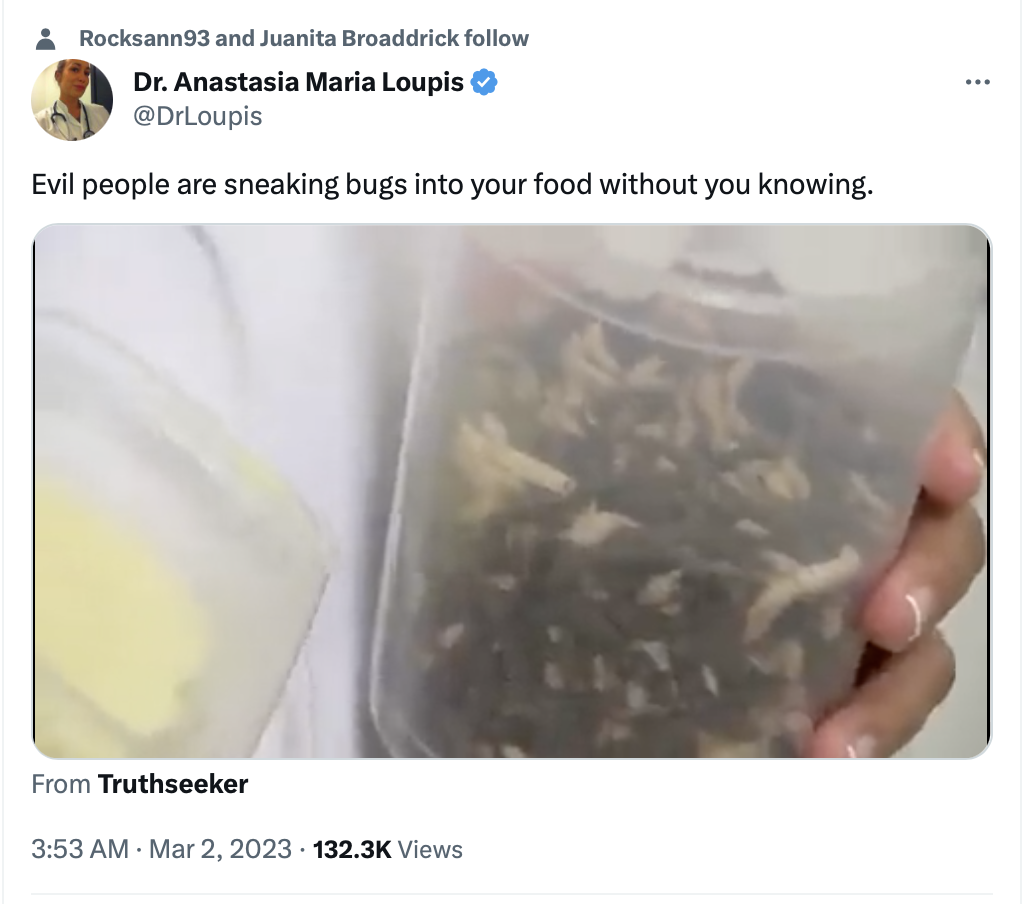Click the follower person silhouette icon
Image resolution: width=1028 pixels, height=904 pixels.
(x=45, y=39)
